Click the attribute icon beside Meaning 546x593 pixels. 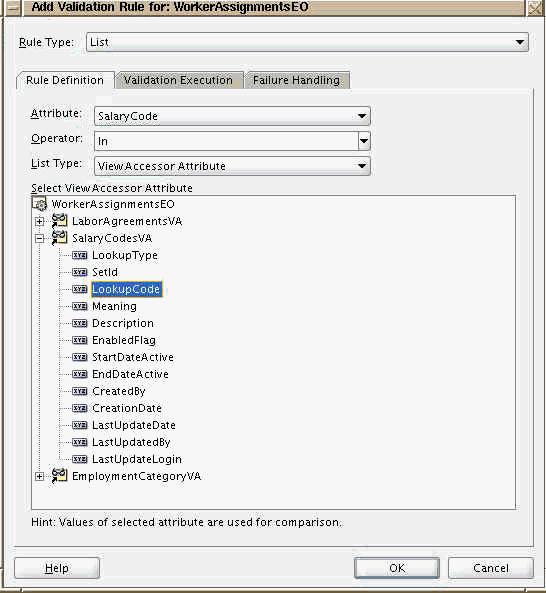[x=80, y=306]
